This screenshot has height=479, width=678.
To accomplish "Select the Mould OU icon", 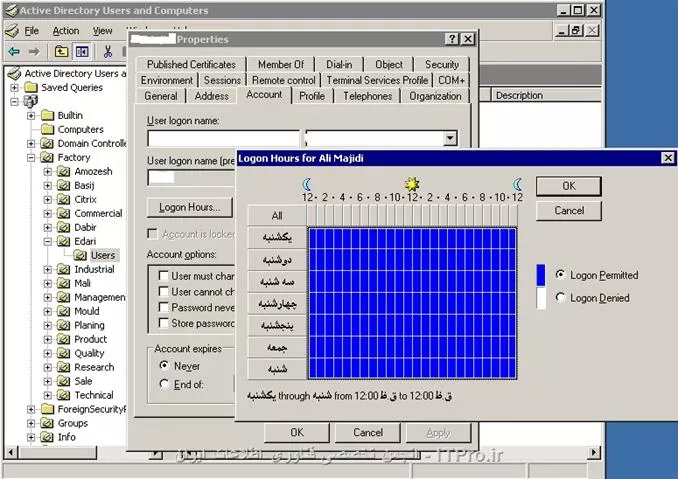I will coord(64,311).
